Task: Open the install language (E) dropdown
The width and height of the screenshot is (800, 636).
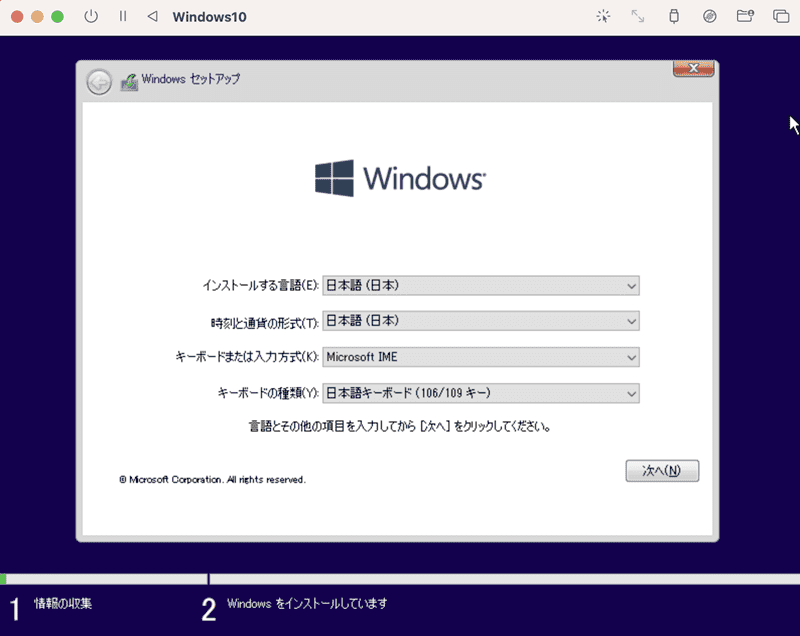Action: (x=481, y=286)
